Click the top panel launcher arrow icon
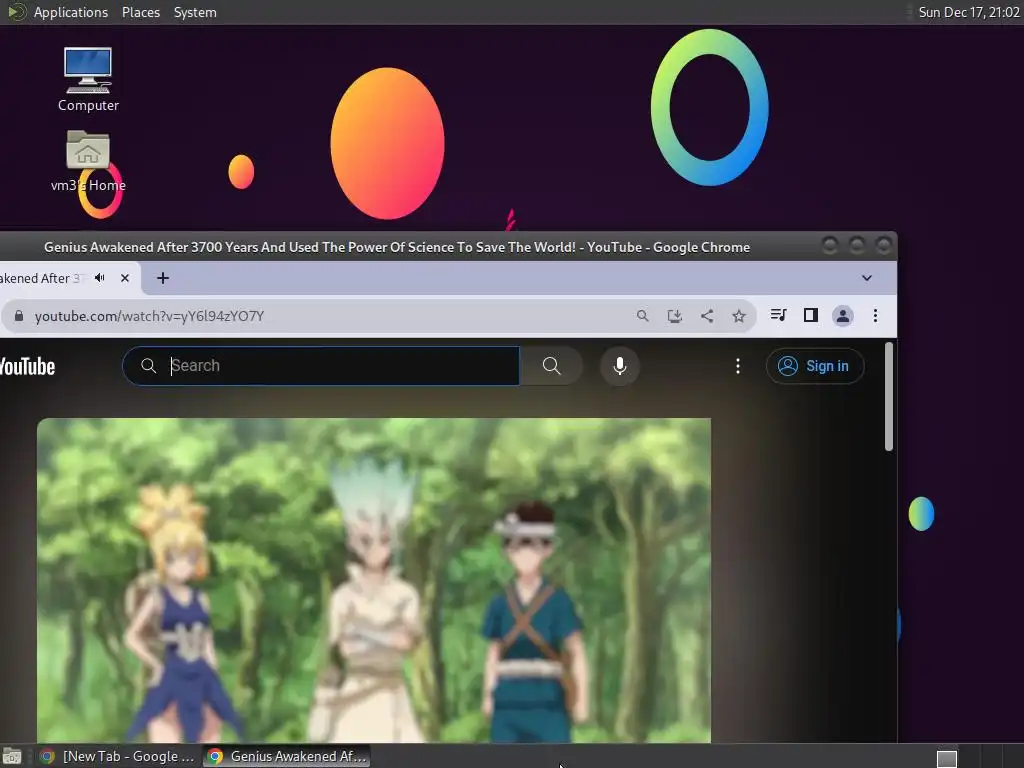 click(16, 12)
